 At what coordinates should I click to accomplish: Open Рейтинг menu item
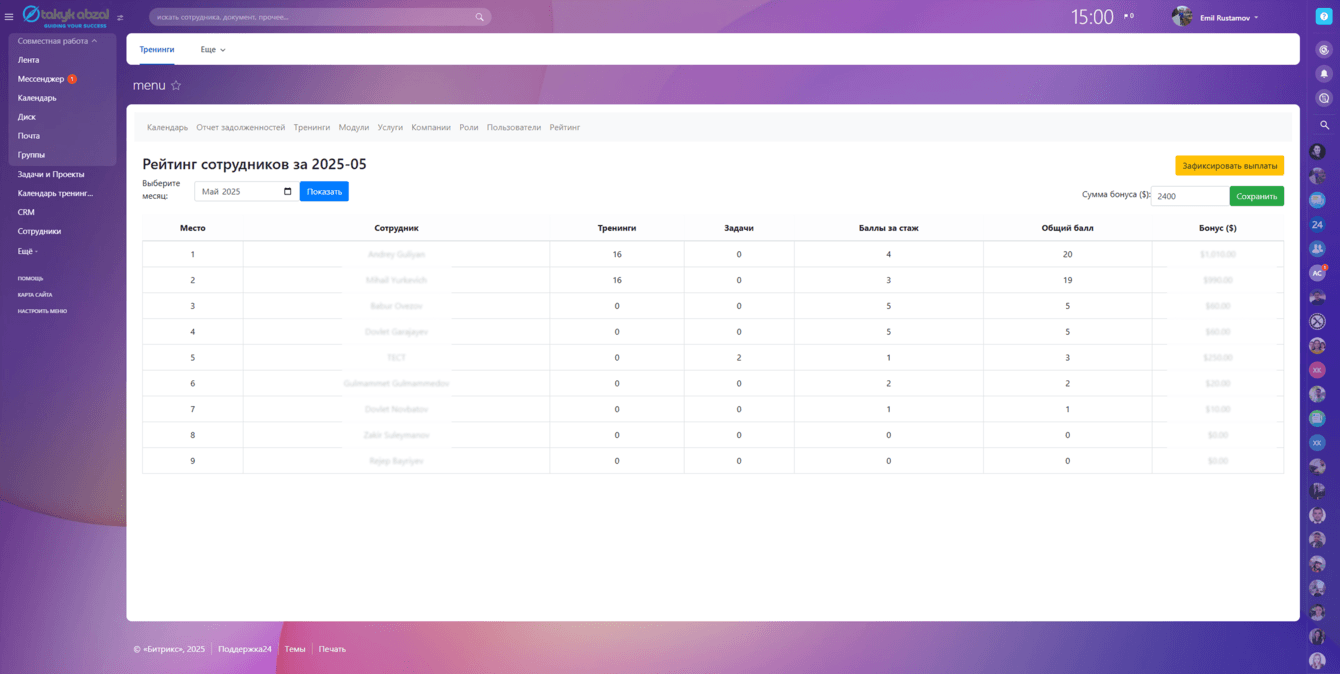(x=565, y=128)
